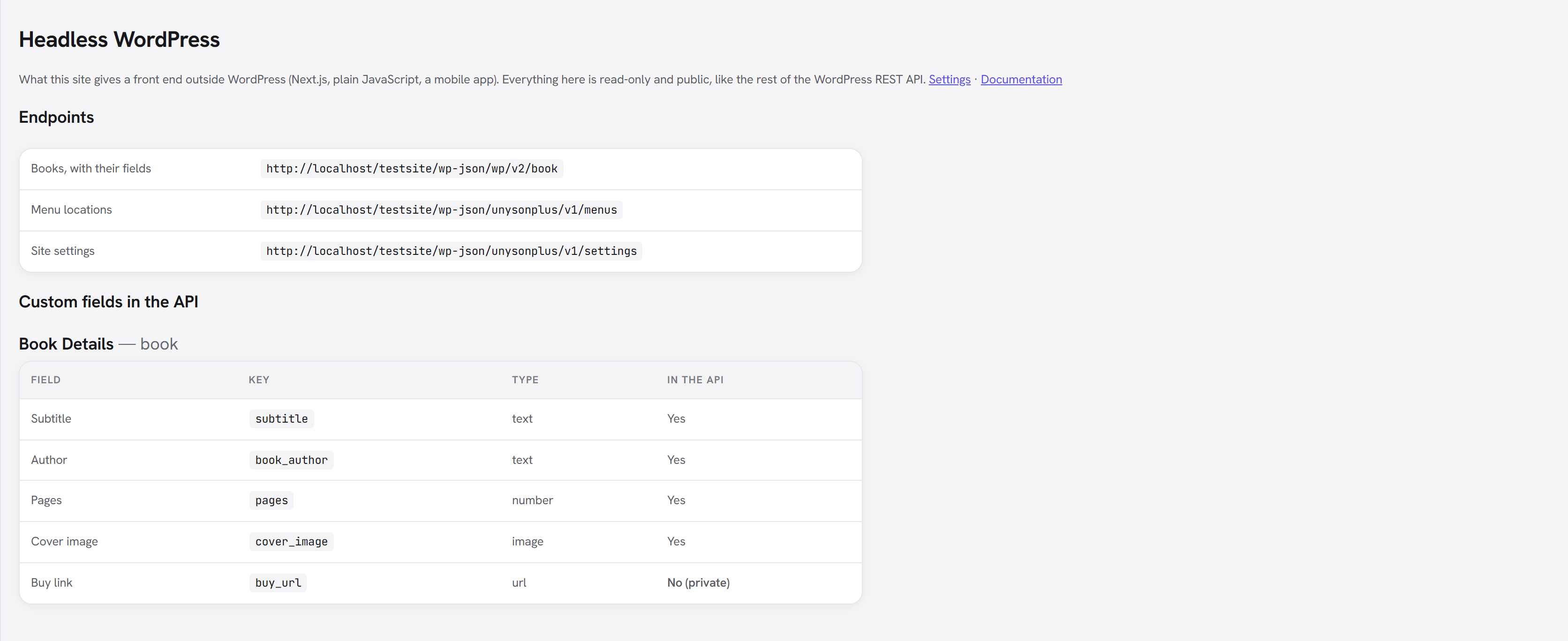Select the menus endpoint URL
This screenshot has width=1568, height=641.
coord(441,210)
